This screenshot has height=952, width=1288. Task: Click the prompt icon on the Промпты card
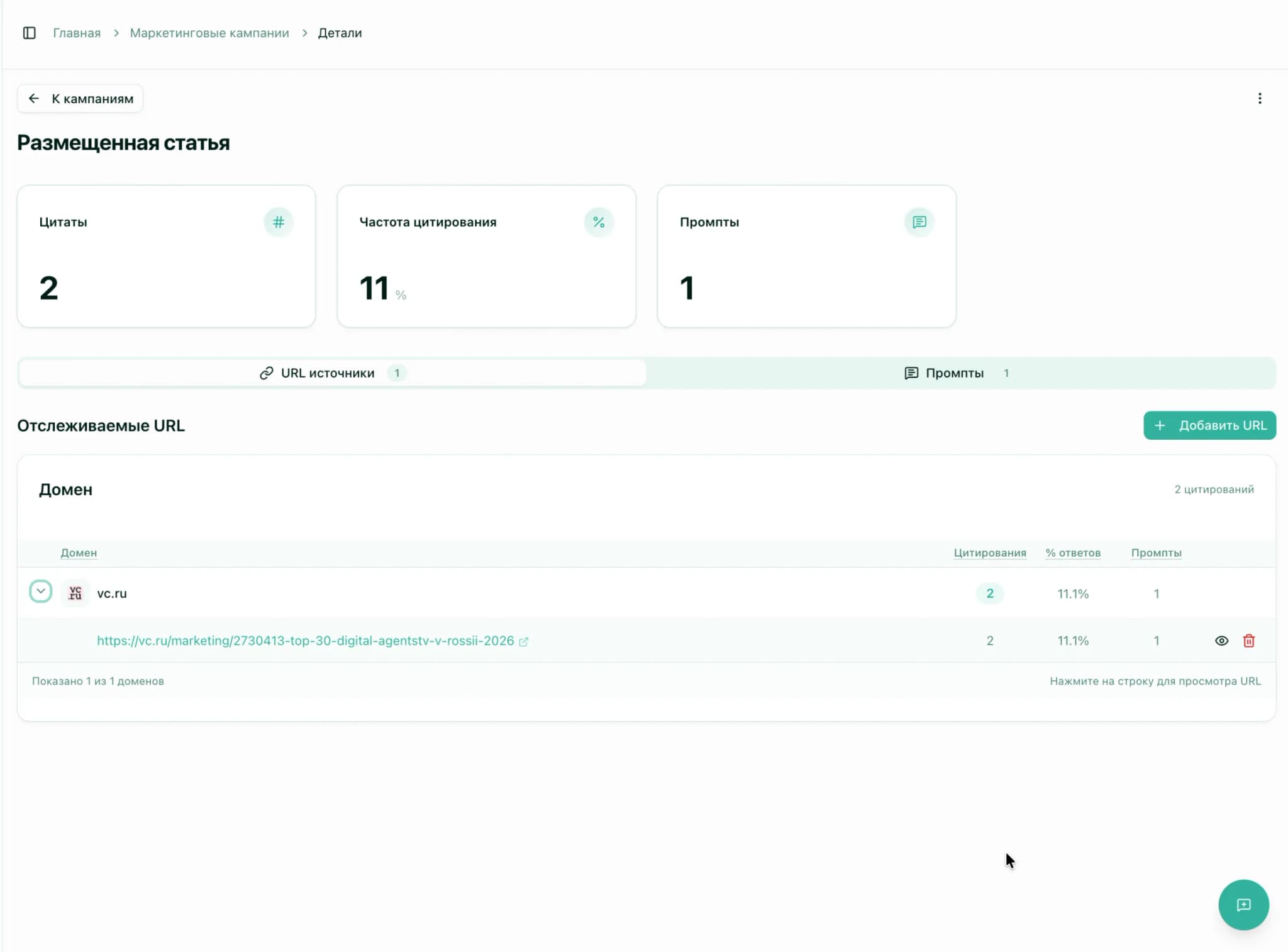(x=919, y=221)
